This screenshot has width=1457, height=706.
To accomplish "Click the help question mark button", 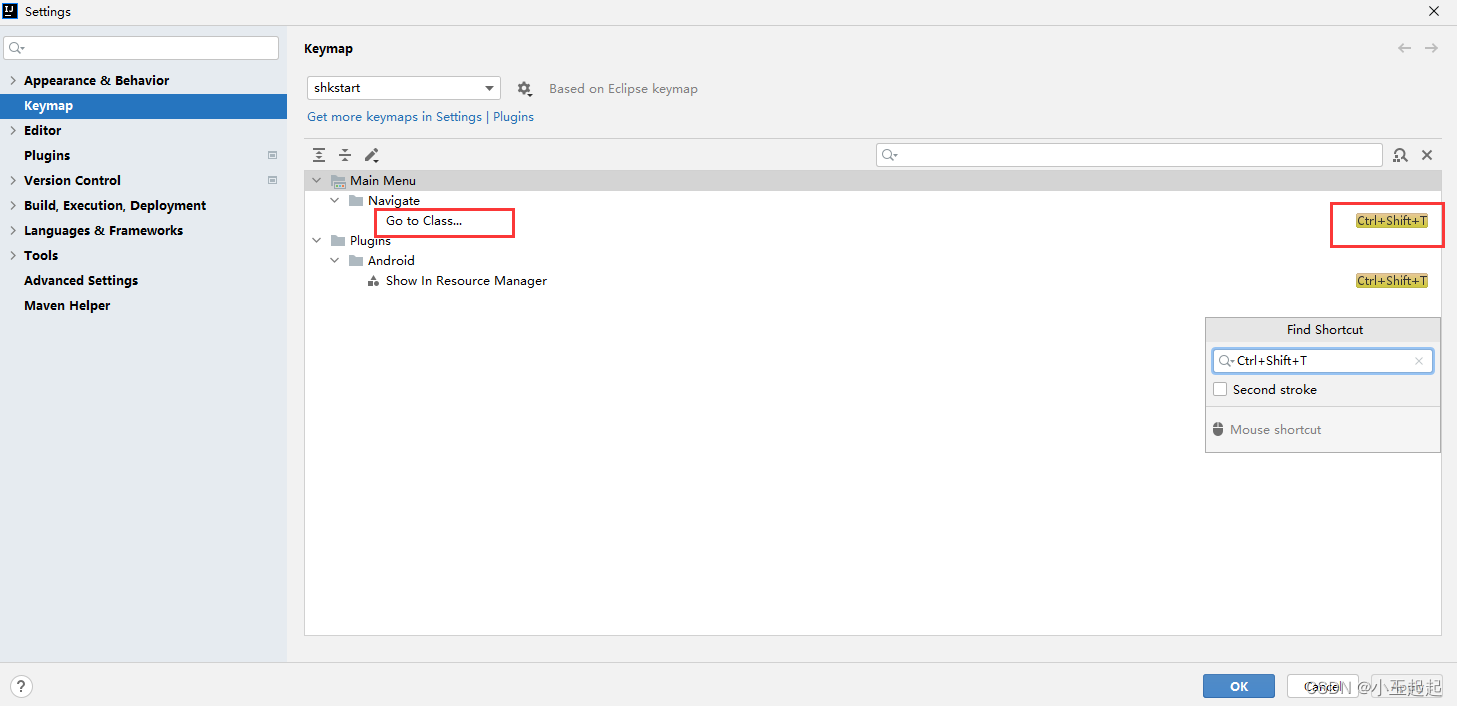I will click(20, 686).
